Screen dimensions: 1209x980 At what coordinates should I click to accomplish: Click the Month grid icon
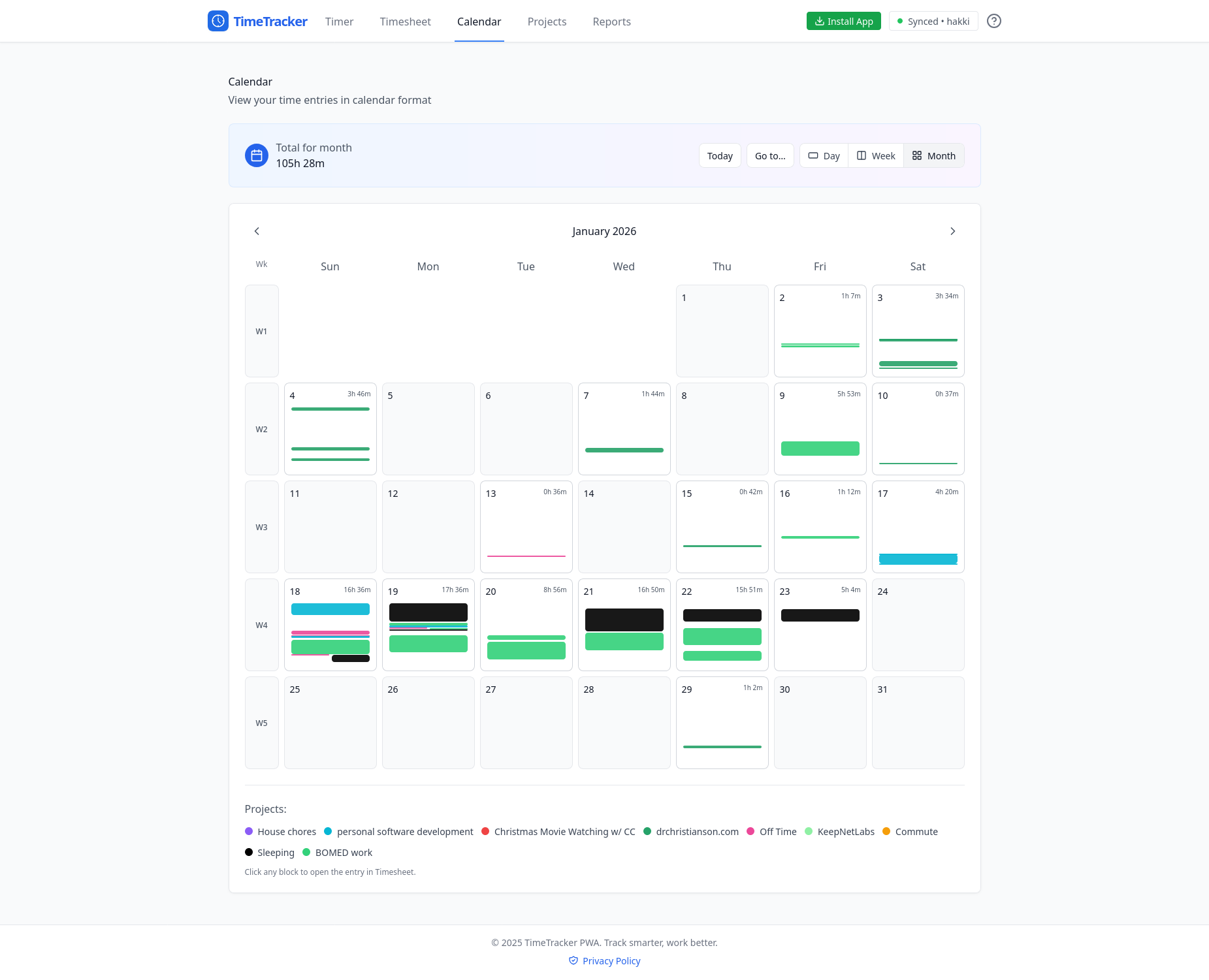917,155
